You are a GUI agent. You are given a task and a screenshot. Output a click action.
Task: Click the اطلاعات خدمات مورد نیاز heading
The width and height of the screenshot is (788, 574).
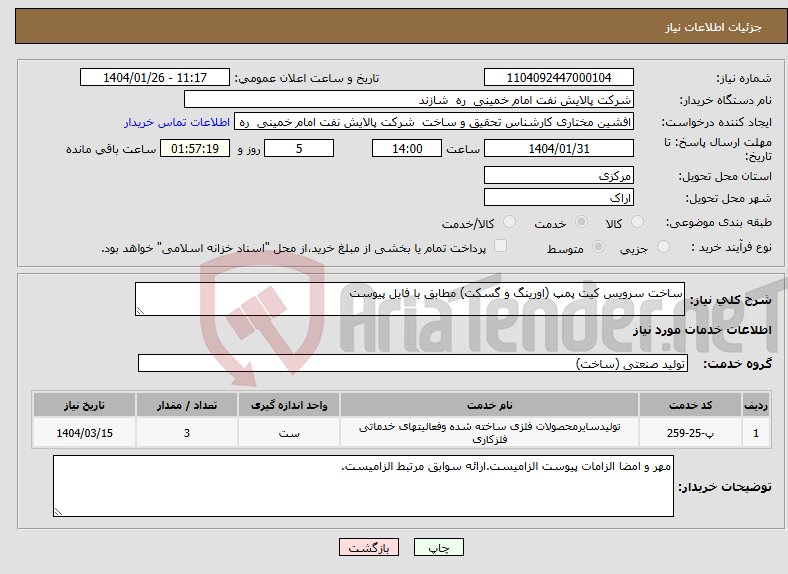coord(702,330)
